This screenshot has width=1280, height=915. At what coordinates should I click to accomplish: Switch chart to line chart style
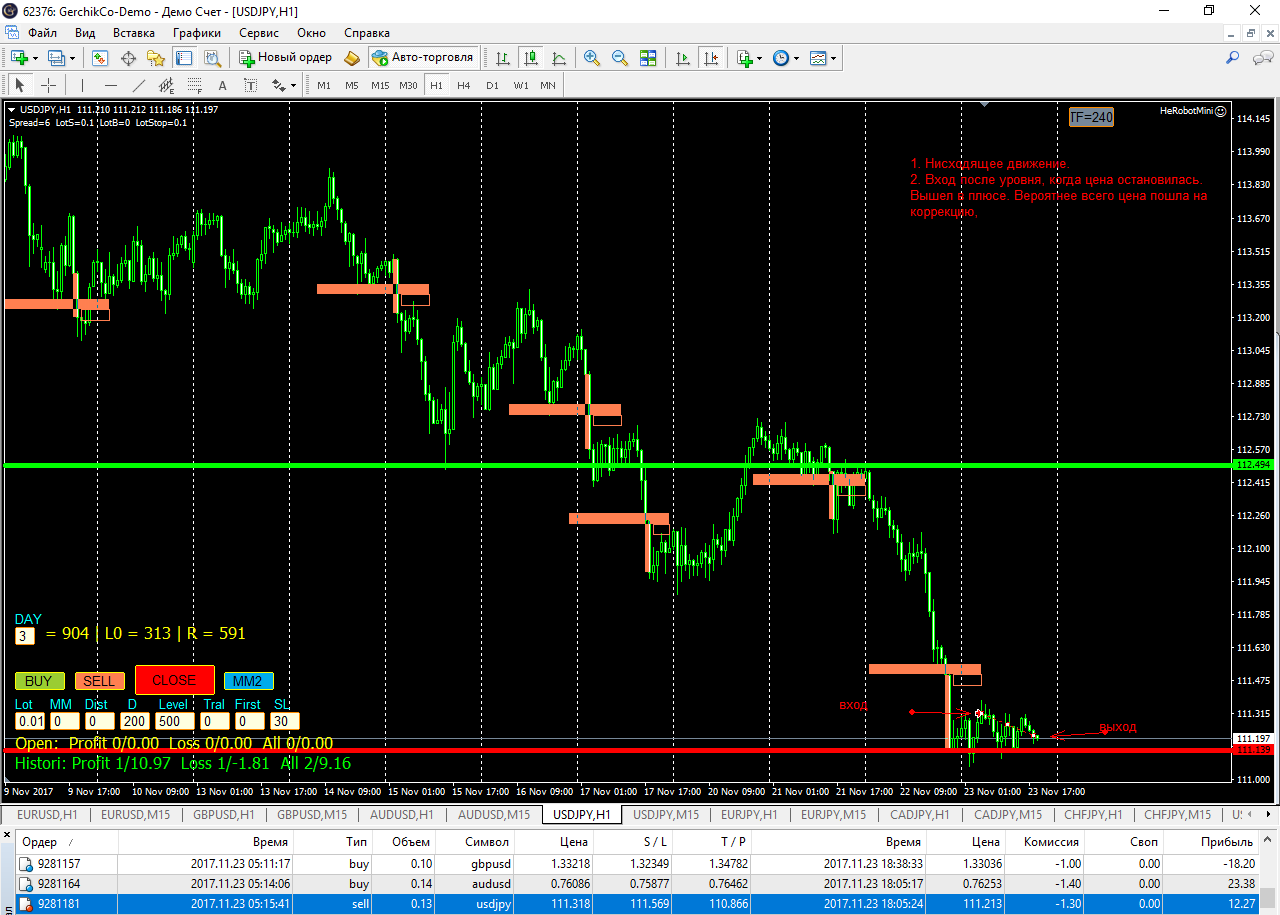pyautogui.click(x=559, y=58)
